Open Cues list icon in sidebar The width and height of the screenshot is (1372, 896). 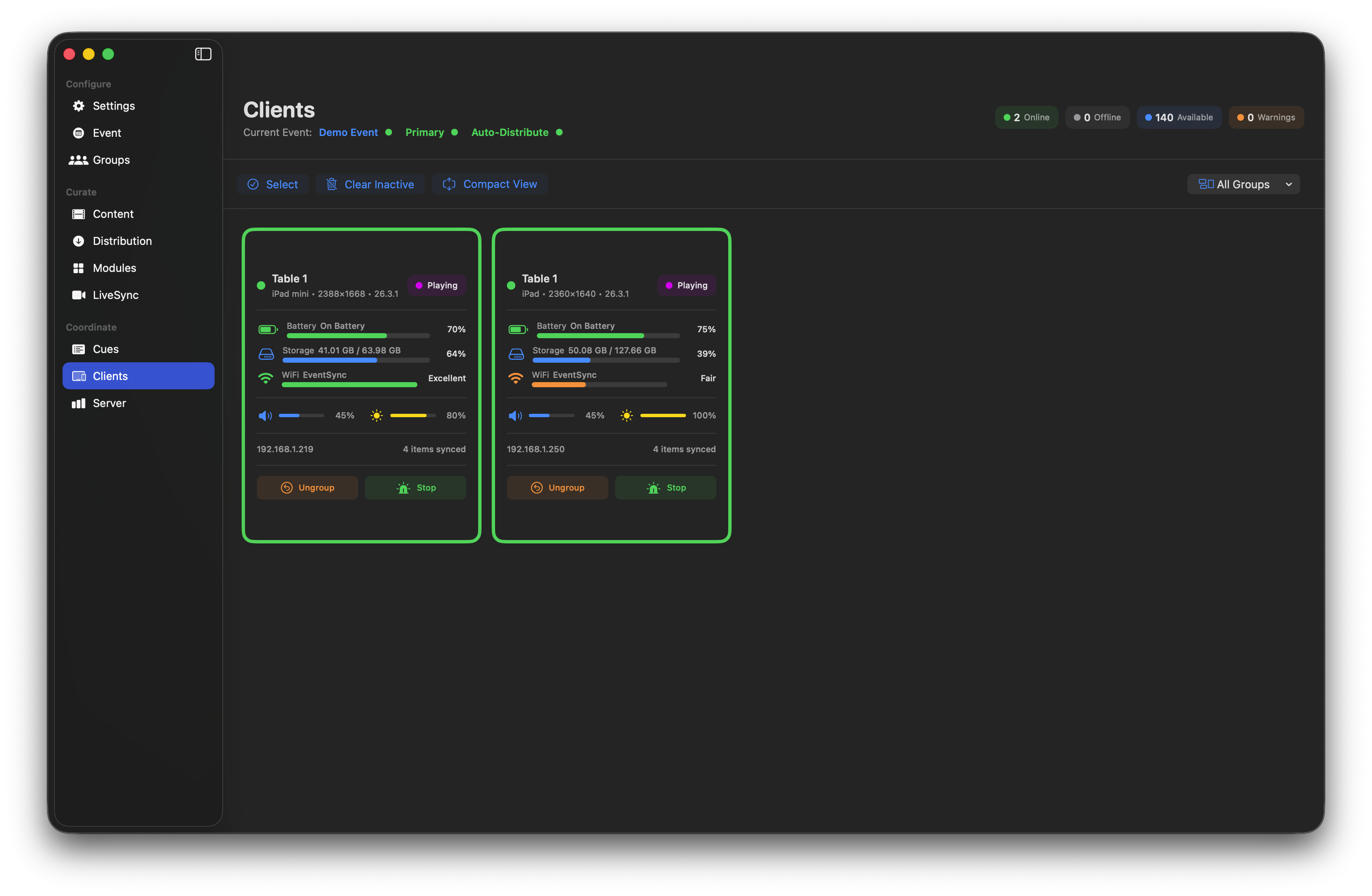[x=79, y=349]
